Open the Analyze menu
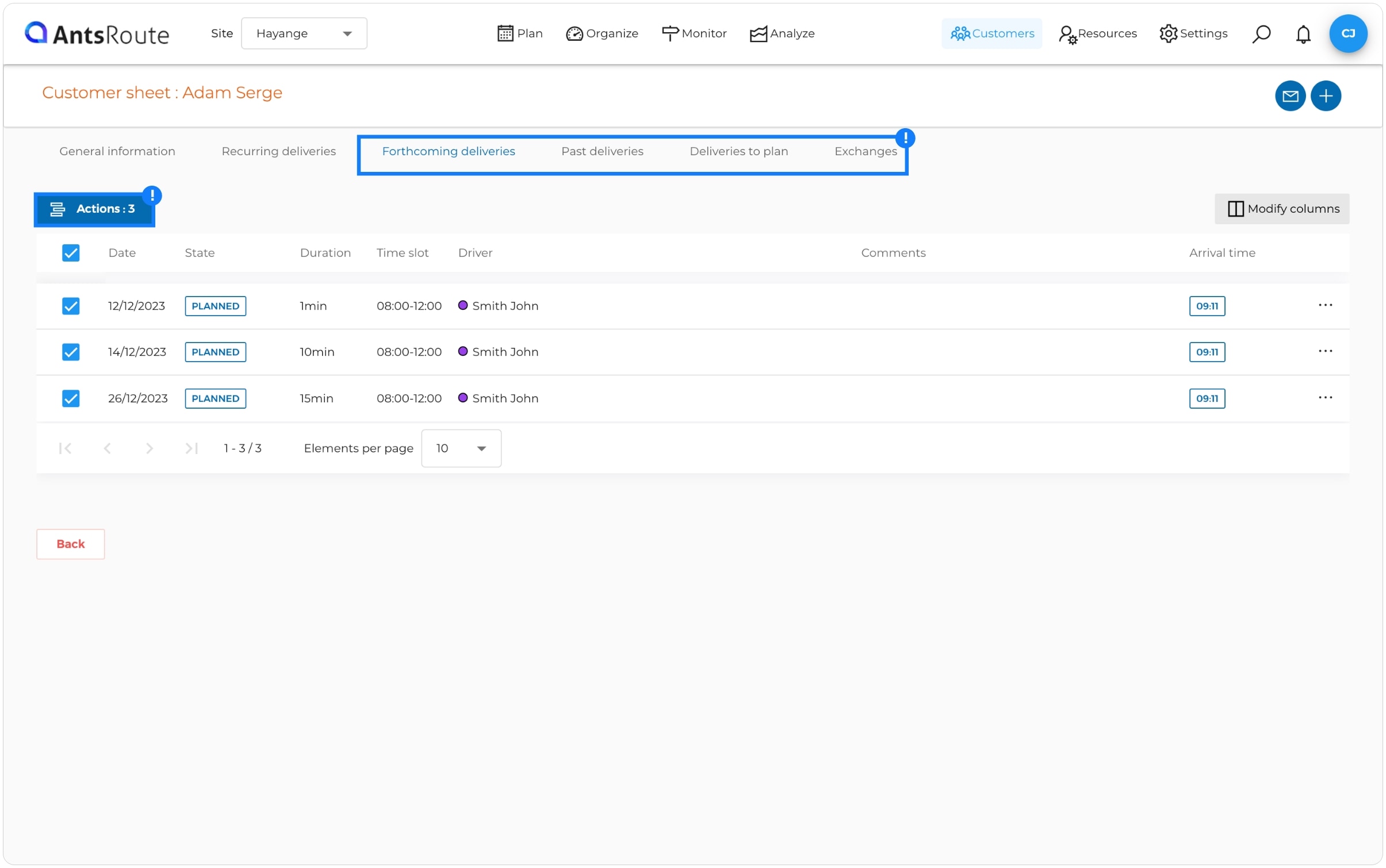This screenshot has height=868, width=1386. click(782, 33)
